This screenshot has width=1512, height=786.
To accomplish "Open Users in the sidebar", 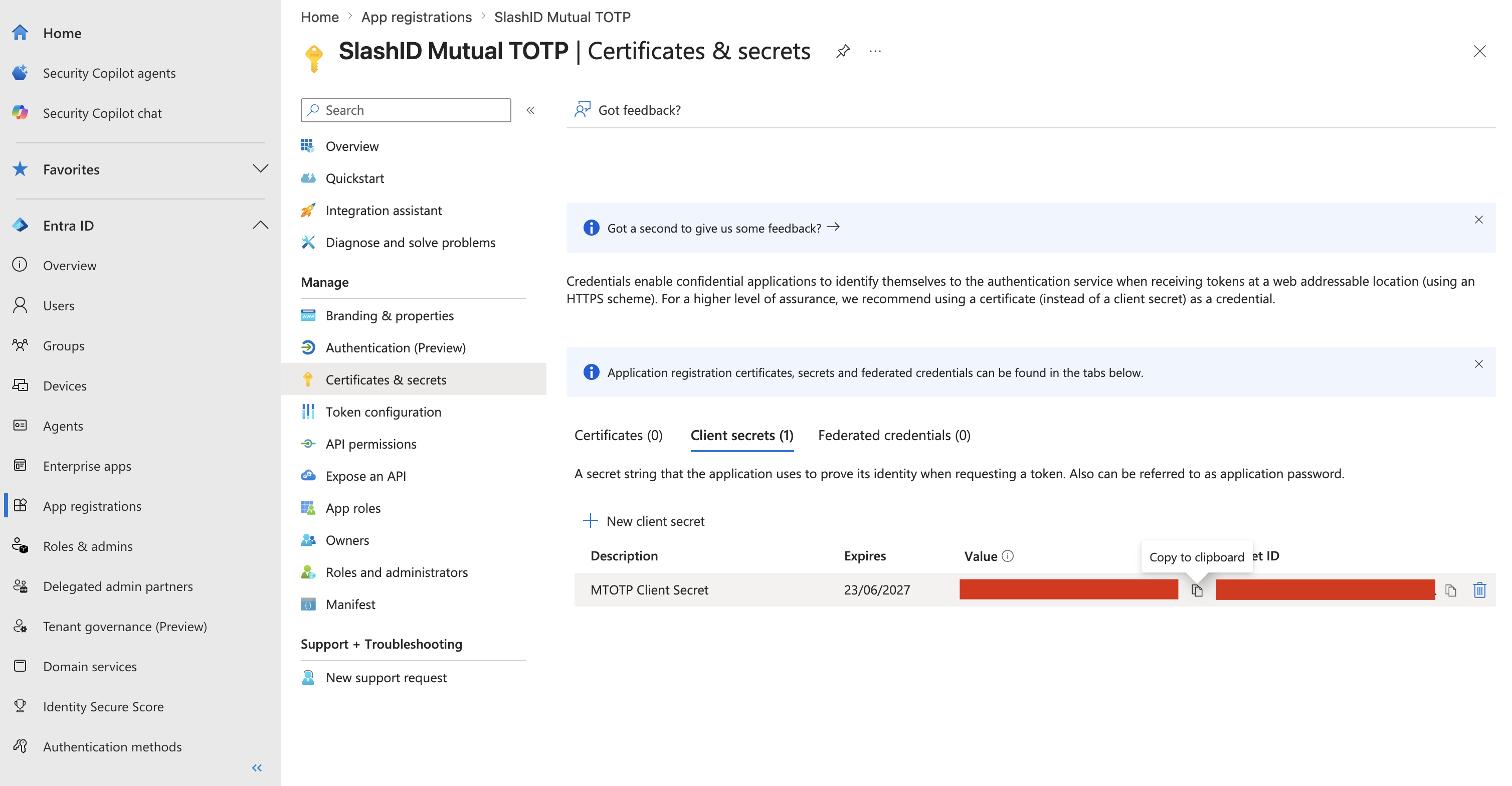I will click(58, 305).
